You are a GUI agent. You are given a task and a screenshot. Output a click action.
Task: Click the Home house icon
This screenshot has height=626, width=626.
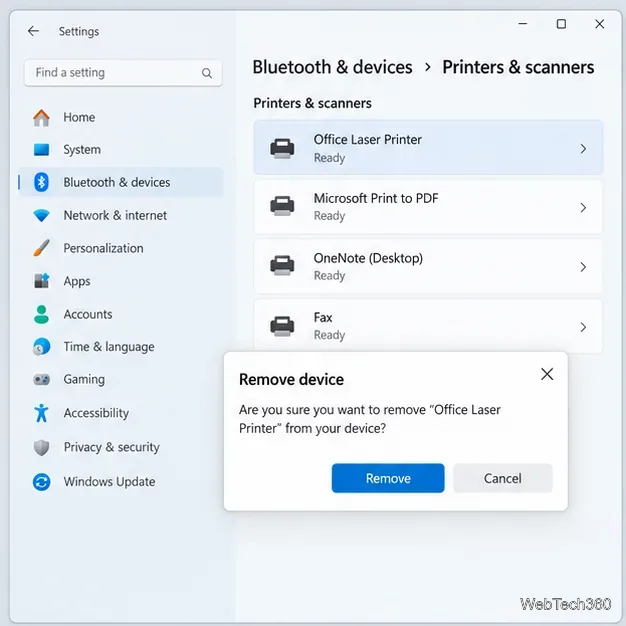(41, 118)
